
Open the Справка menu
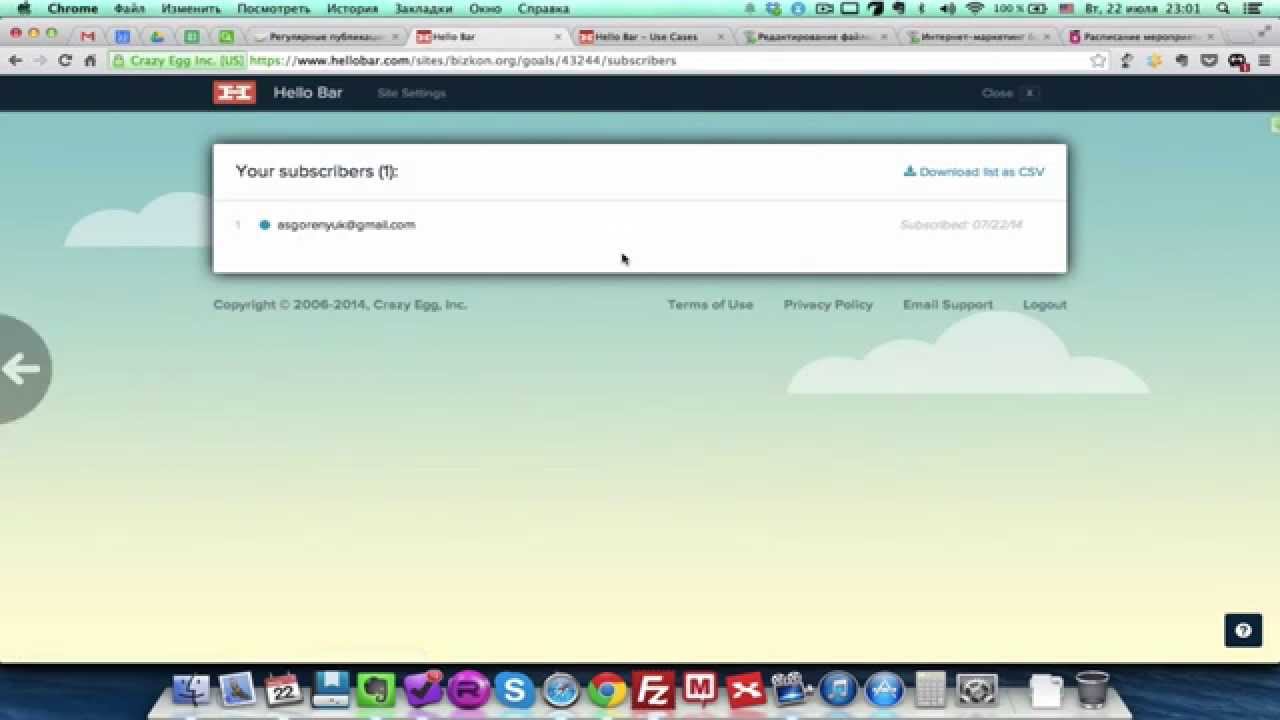543,8
